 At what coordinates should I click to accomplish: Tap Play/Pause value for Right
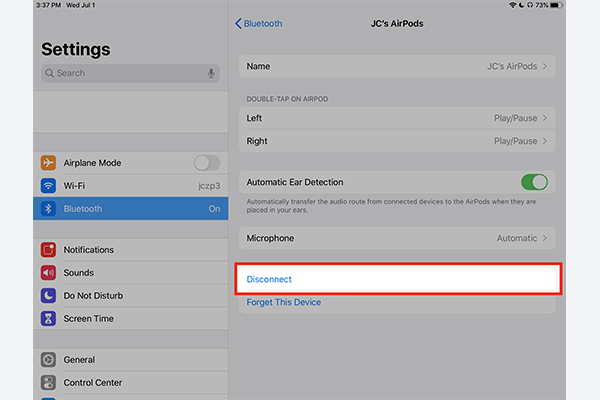(x=515, y=141)
